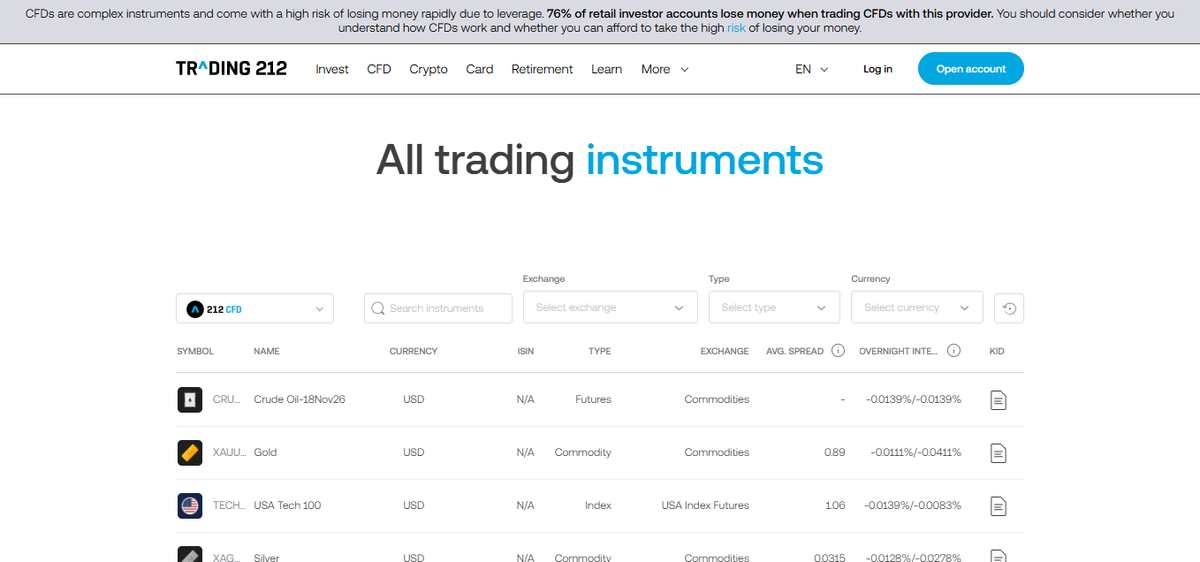This screenshot has height=562, width=1200.
Task: Open the Learn menu item
Action: click(x=606, y=69)
